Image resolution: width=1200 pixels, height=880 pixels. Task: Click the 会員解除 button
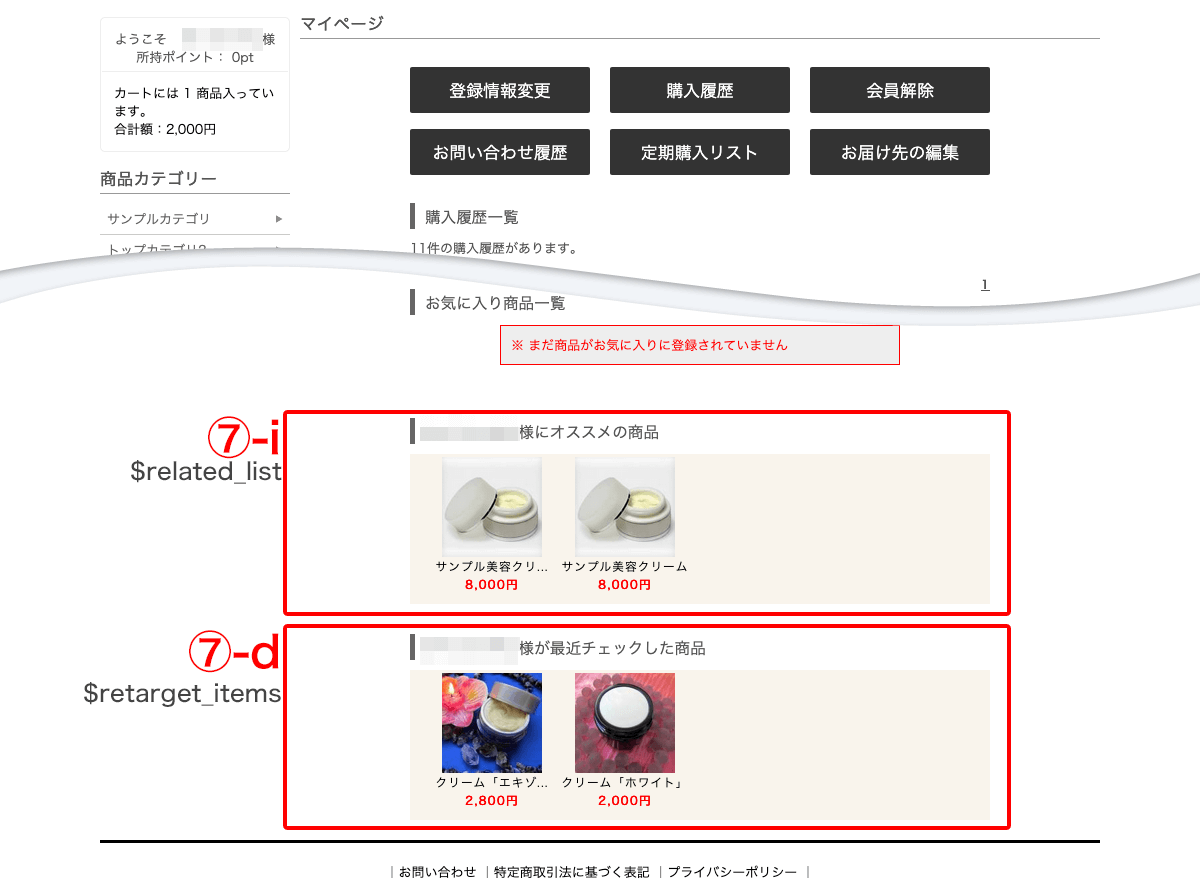click(900, 90)
